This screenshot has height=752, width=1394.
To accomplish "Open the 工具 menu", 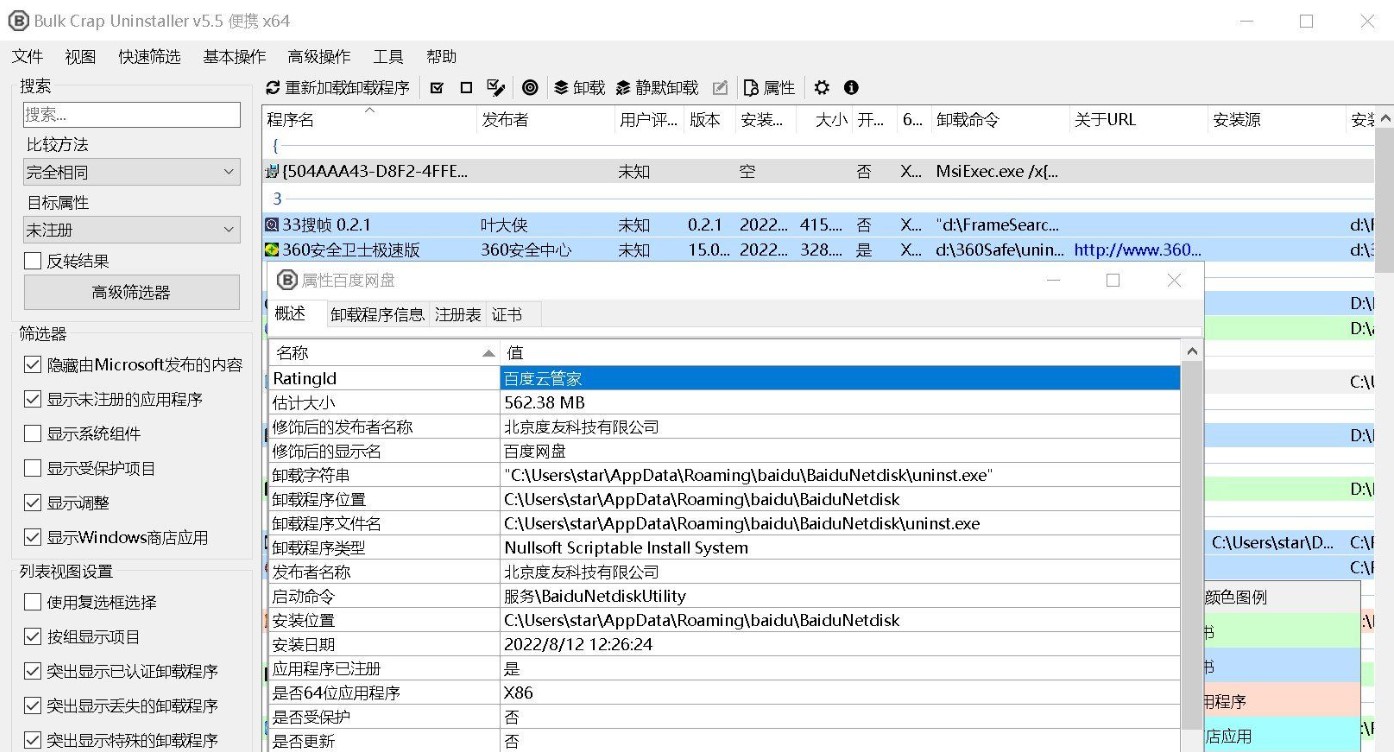I will 388,57.
